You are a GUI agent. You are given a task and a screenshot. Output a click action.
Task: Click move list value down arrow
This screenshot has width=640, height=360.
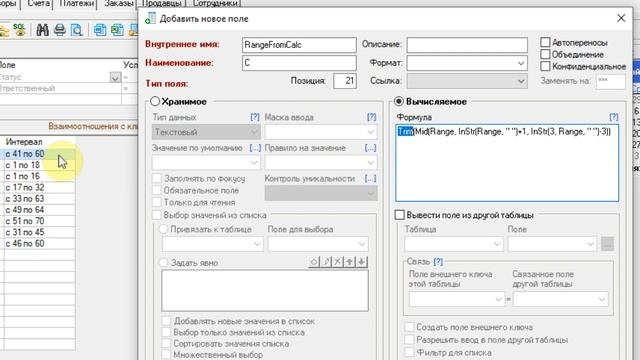(361, 262)
